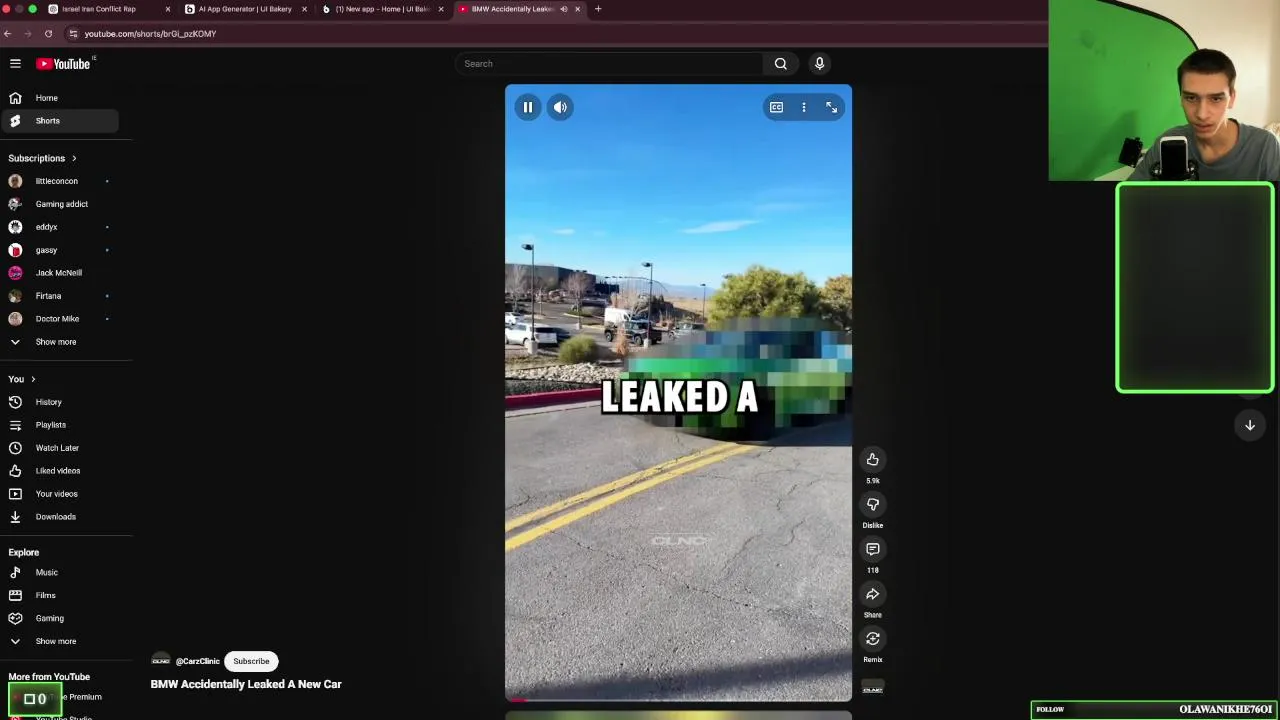Go to the next Short arrow

pos(1249,425)
